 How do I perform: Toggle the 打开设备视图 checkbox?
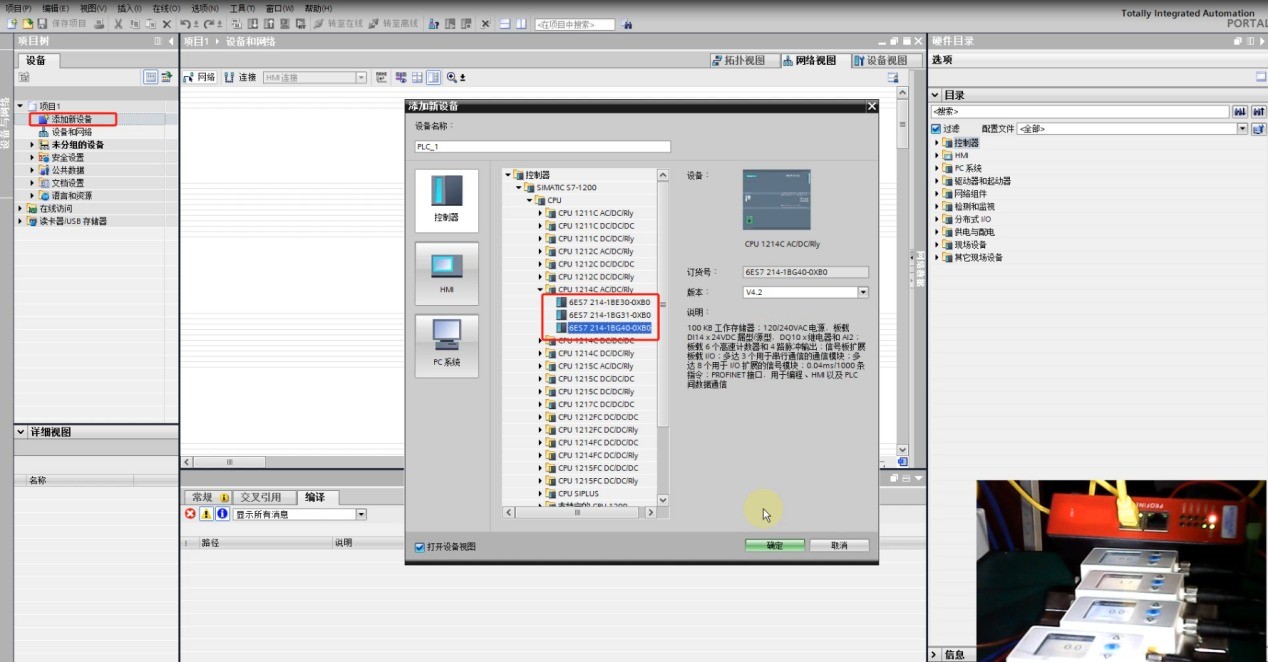(x=420, y=547)
